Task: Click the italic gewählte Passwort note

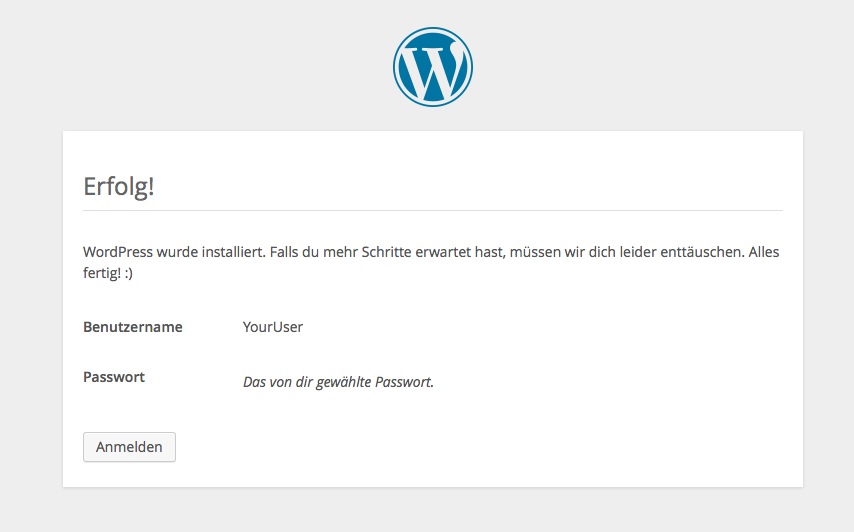Action: click(x=375, y=382)
